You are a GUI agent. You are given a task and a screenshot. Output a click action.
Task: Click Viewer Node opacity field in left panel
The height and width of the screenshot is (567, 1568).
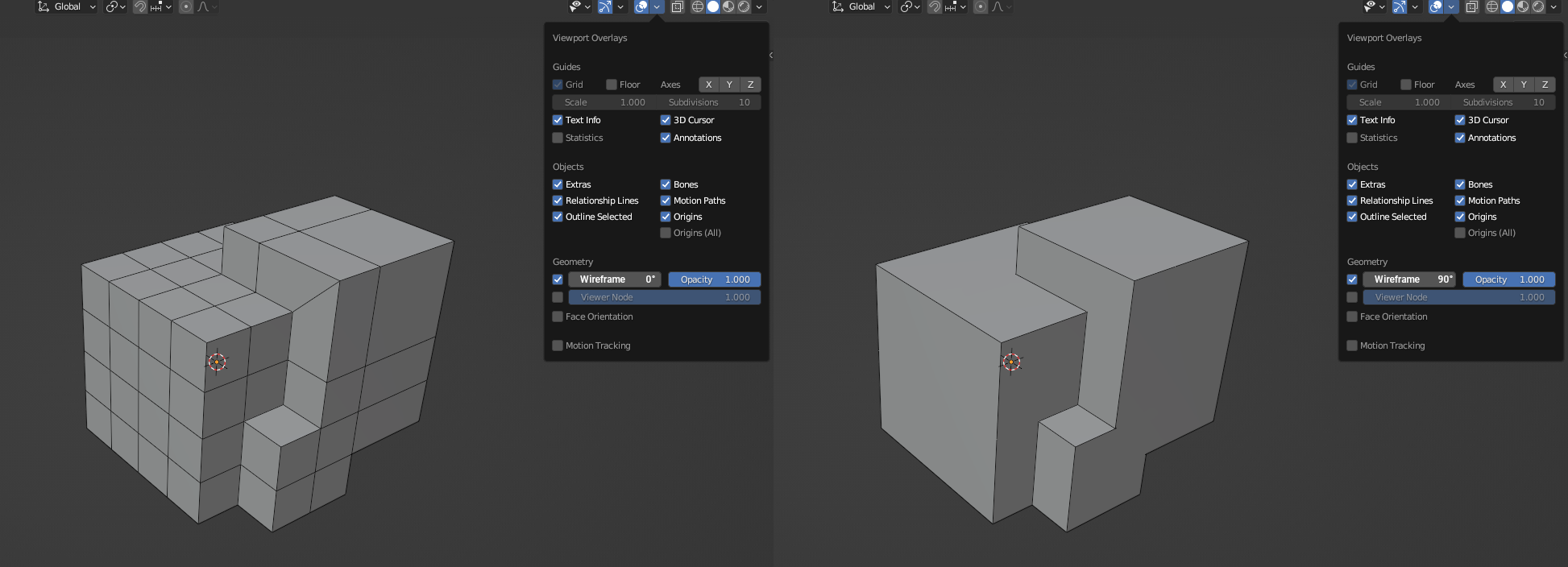click(x=665, y=297)
